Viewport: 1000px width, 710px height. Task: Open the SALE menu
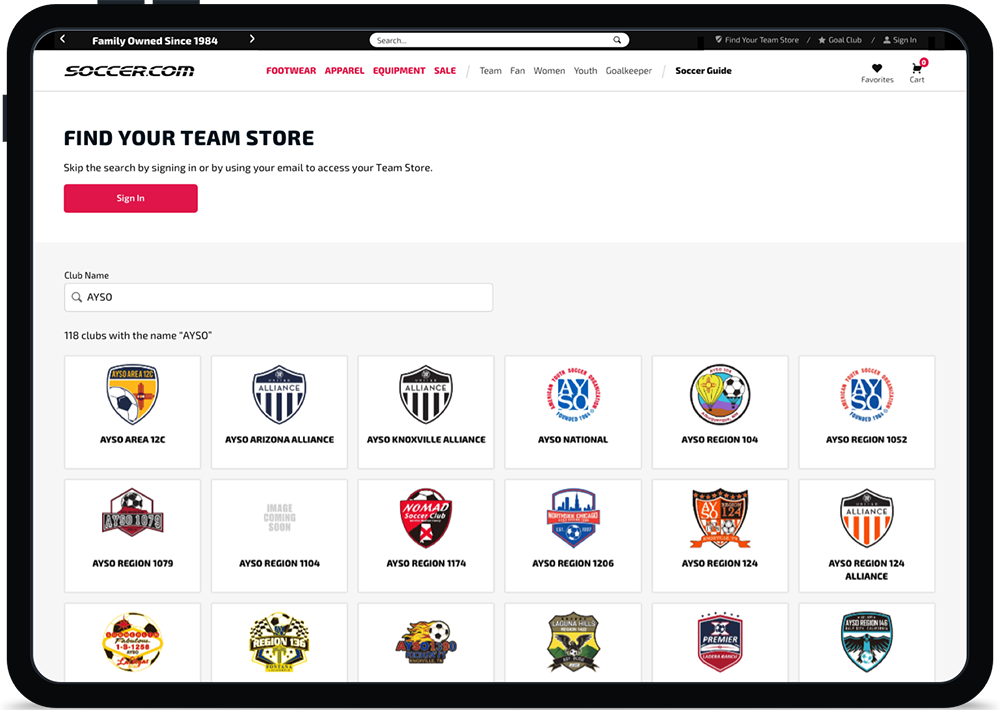445,71
